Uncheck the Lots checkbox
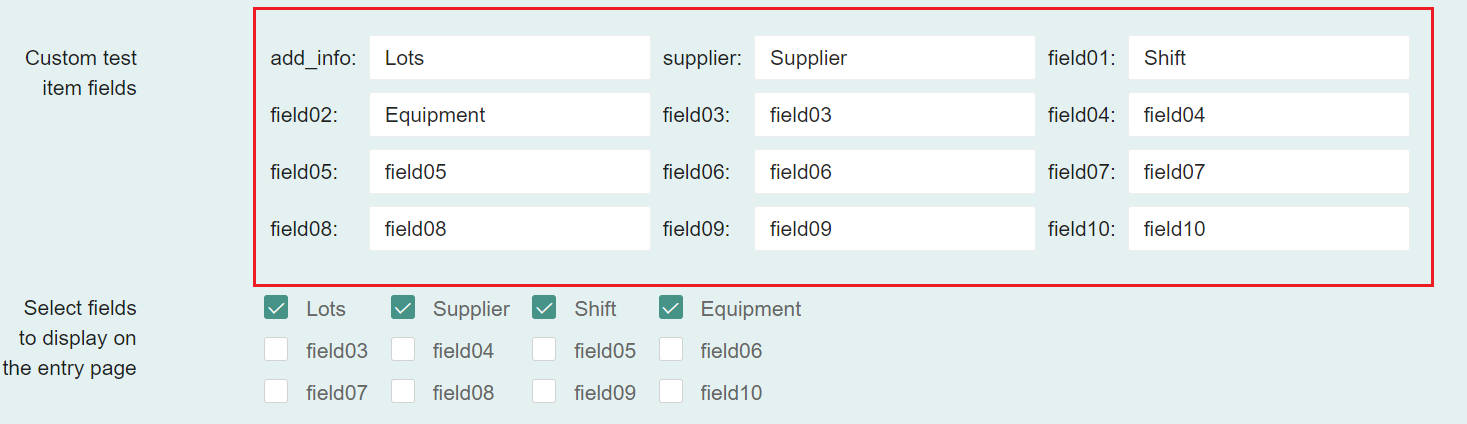 tap(276, 308)
